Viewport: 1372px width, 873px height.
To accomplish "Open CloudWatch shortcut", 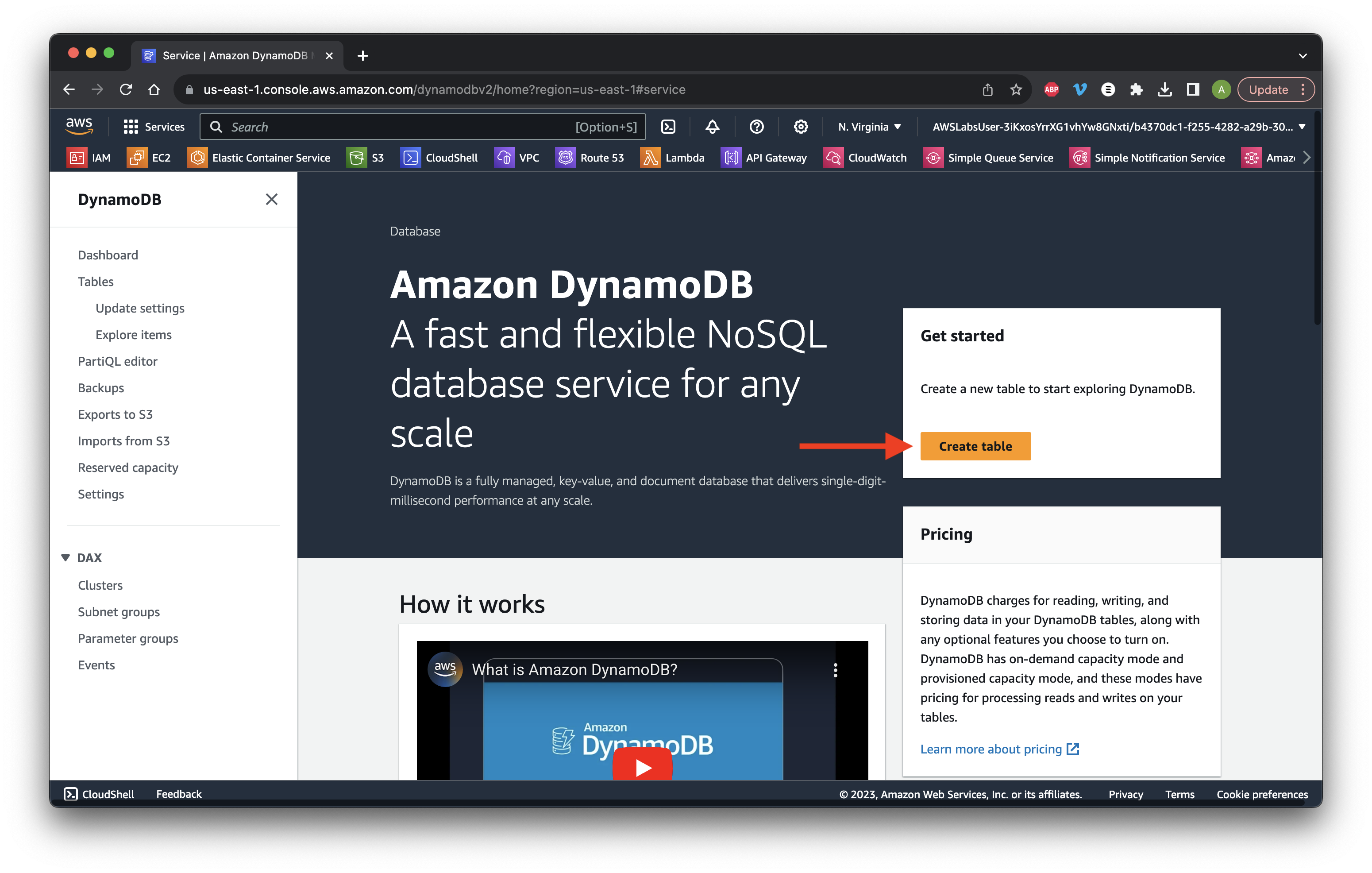I will click(865, 158).
